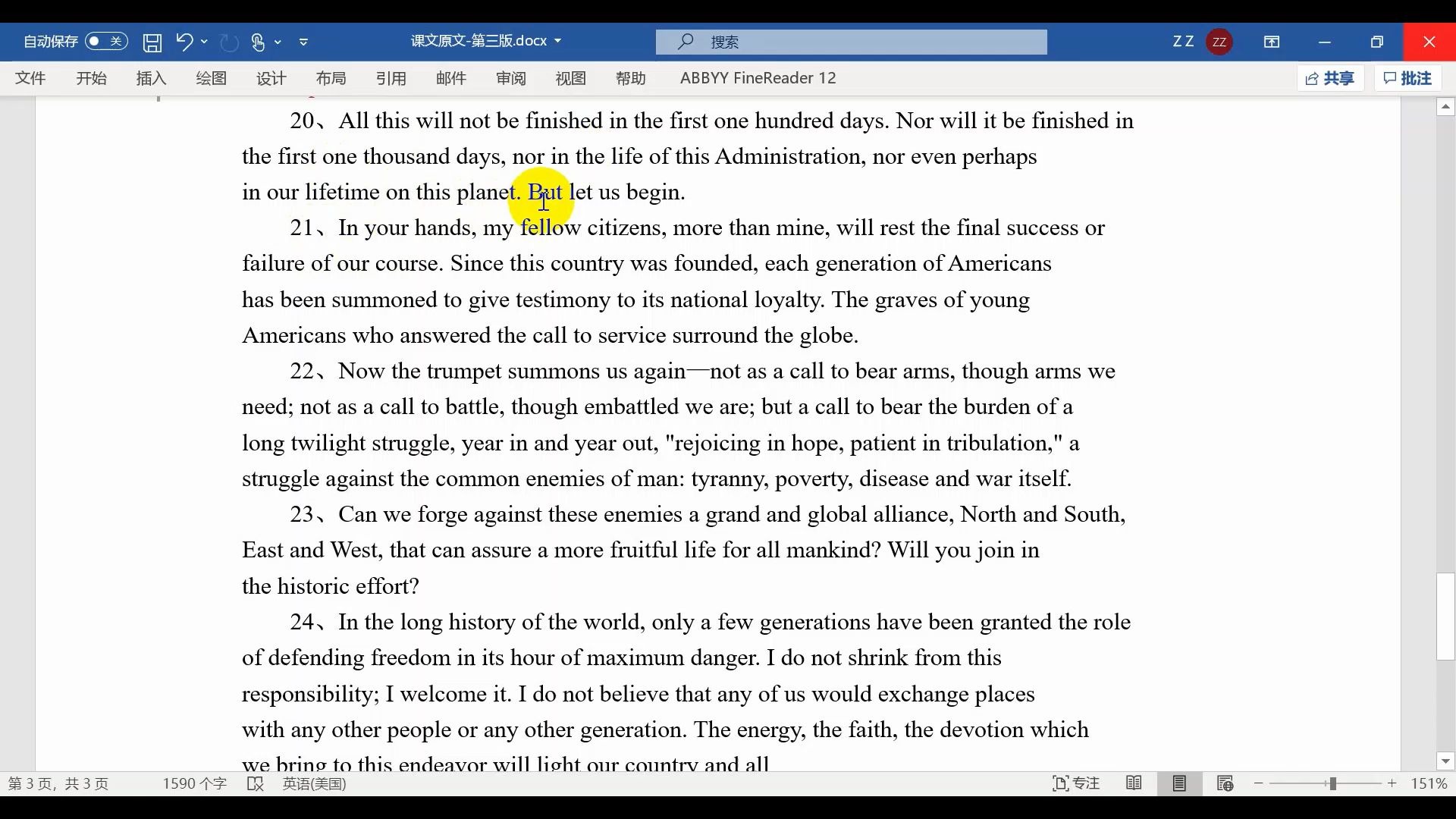Click the number "21、" paragraph marker
Viewport: 1456px width, 819px height.
point(308,228)
